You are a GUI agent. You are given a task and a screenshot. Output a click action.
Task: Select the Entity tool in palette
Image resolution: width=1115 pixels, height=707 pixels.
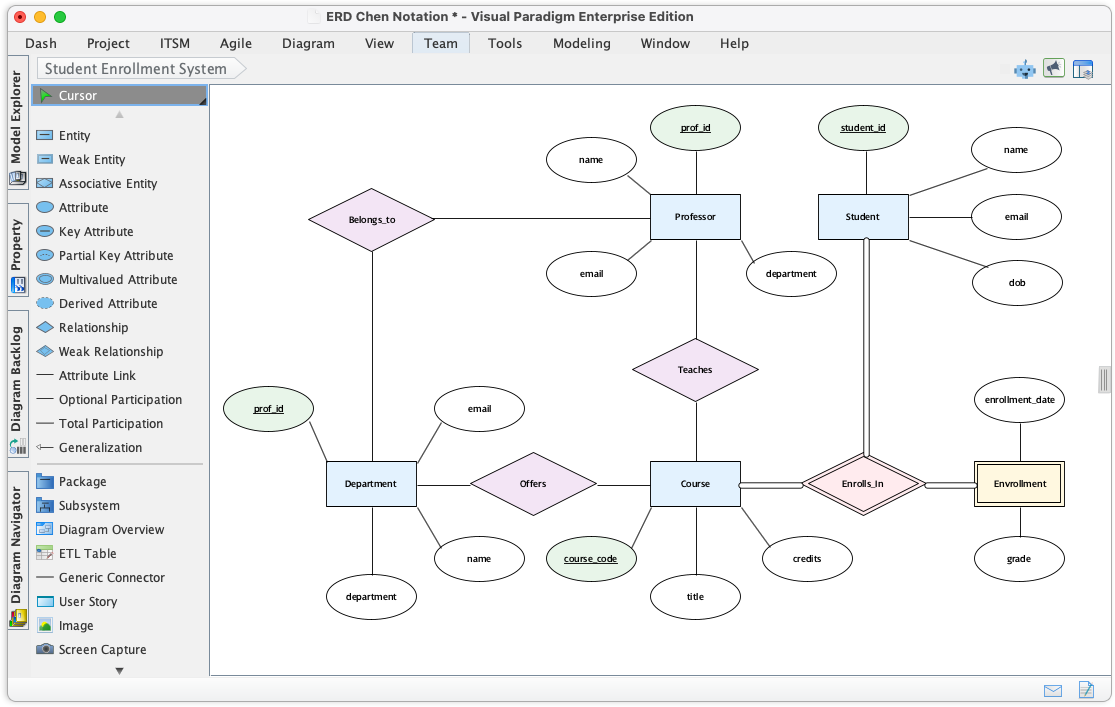point(74,136)
